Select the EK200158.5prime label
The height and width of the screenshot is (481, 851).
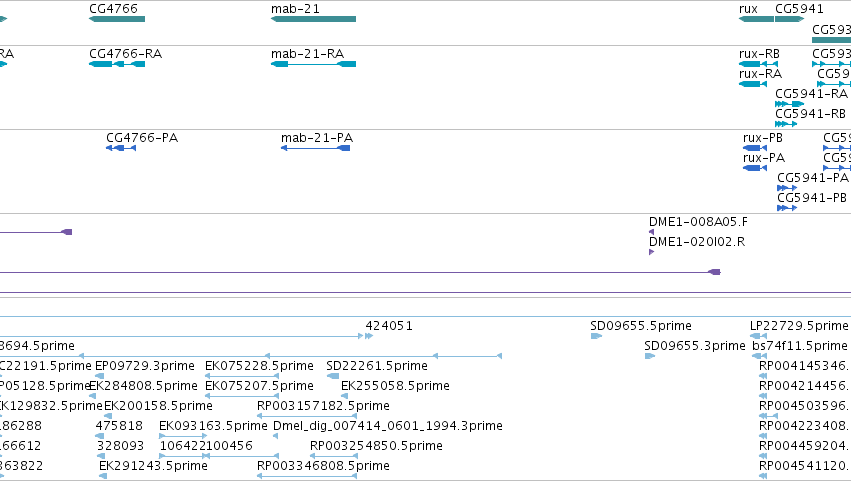[x=158, y=406]
